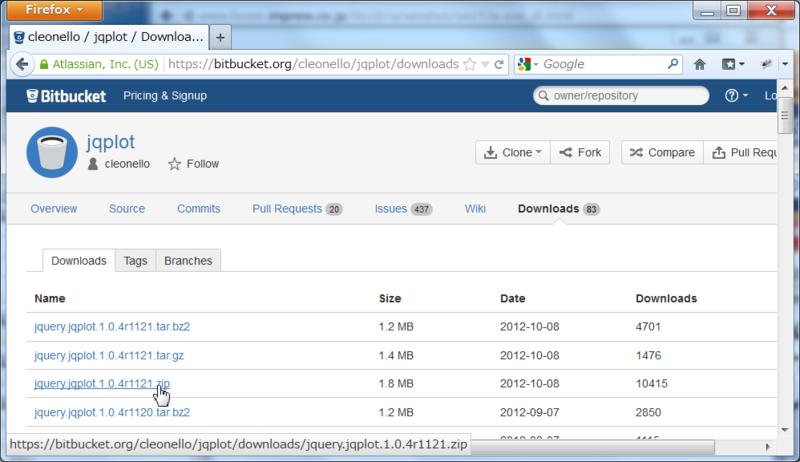The width and height of the screenshot is (800, 462).
Task: Switch to the Commits tab
Action: 198,209
